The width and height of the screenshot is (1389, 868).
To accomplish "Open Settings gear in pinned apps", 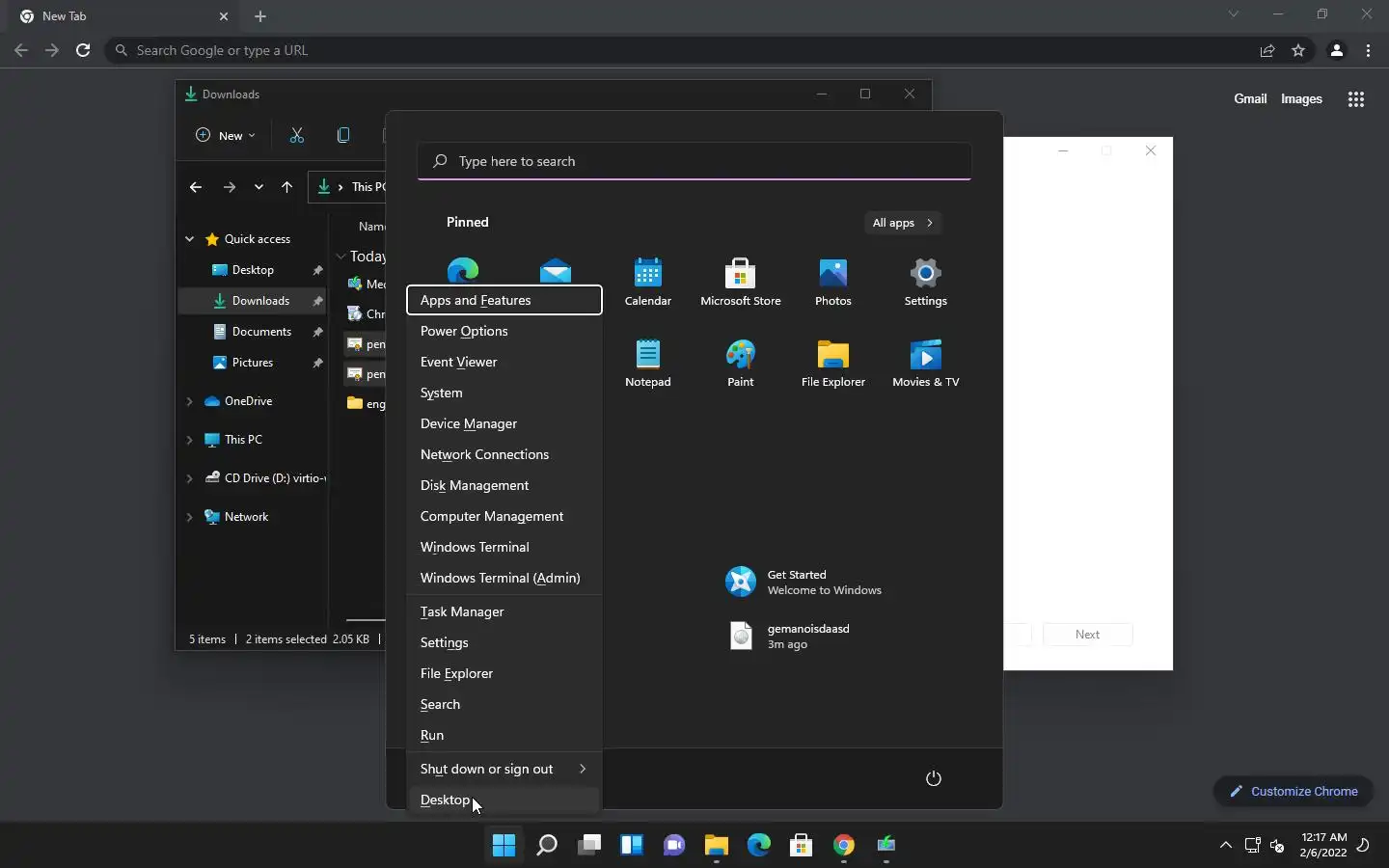I will pos(926,282).
